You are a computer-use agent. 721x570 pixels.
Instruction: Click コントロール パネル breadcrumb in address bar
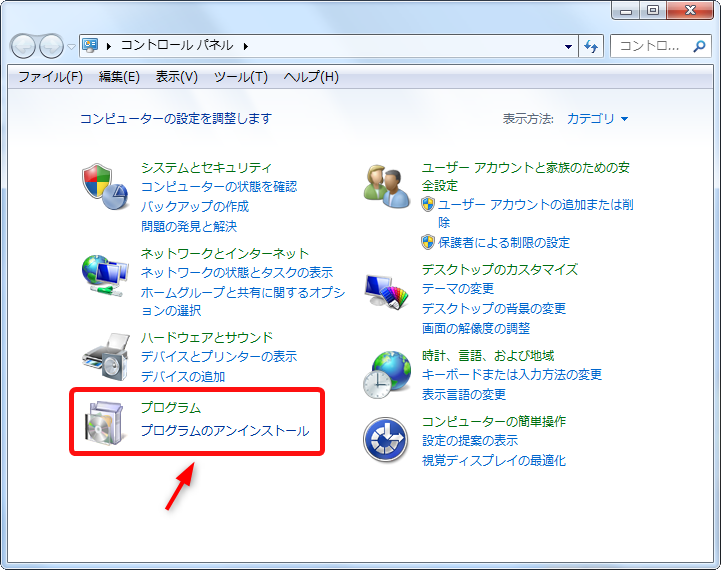pos(177,46)
